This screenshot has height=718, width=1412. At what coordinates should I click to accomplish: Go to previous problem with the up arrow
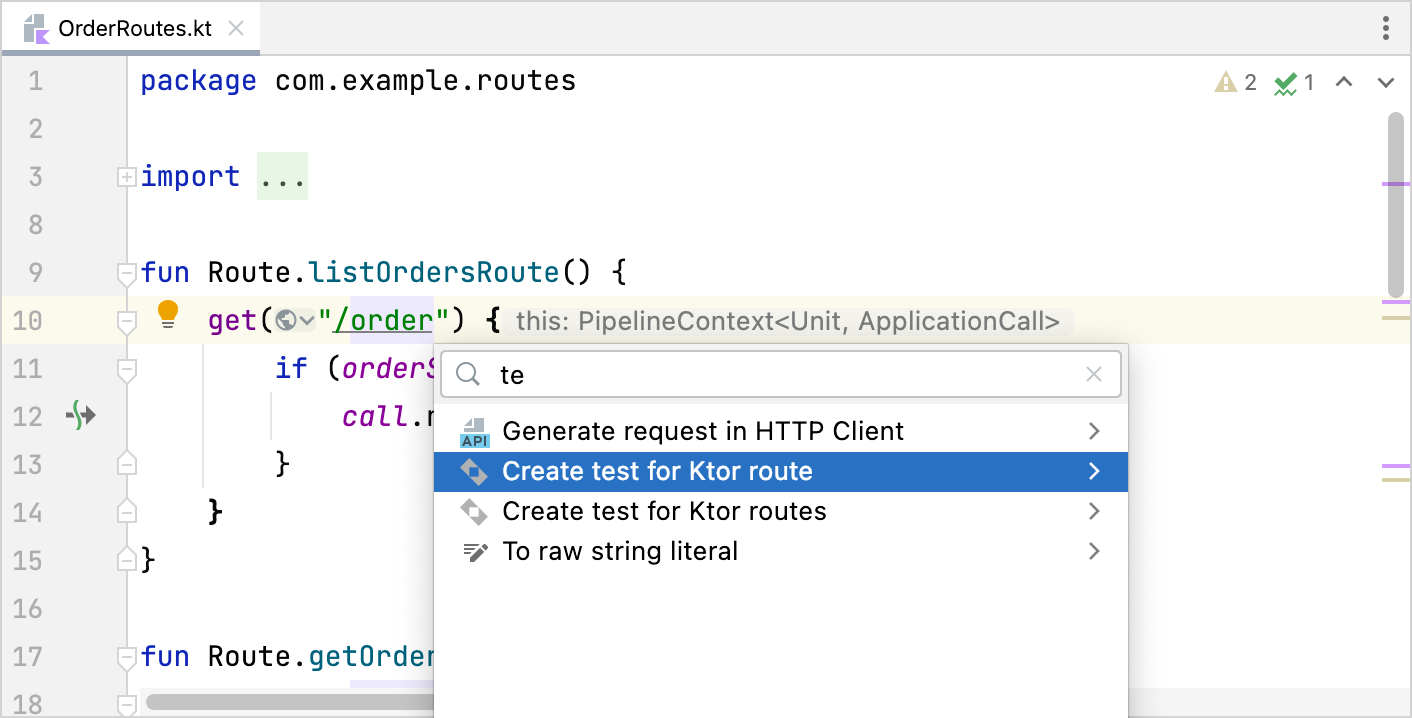[1344, 82]
